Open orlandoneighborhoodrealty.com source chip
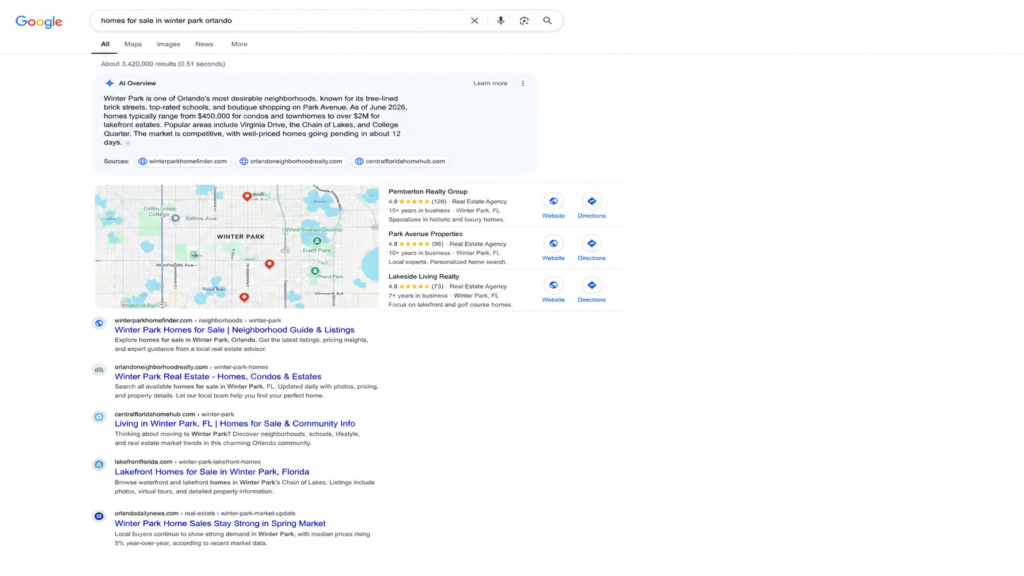This screenshot has width=1024, height=576. tap(291, 161)
